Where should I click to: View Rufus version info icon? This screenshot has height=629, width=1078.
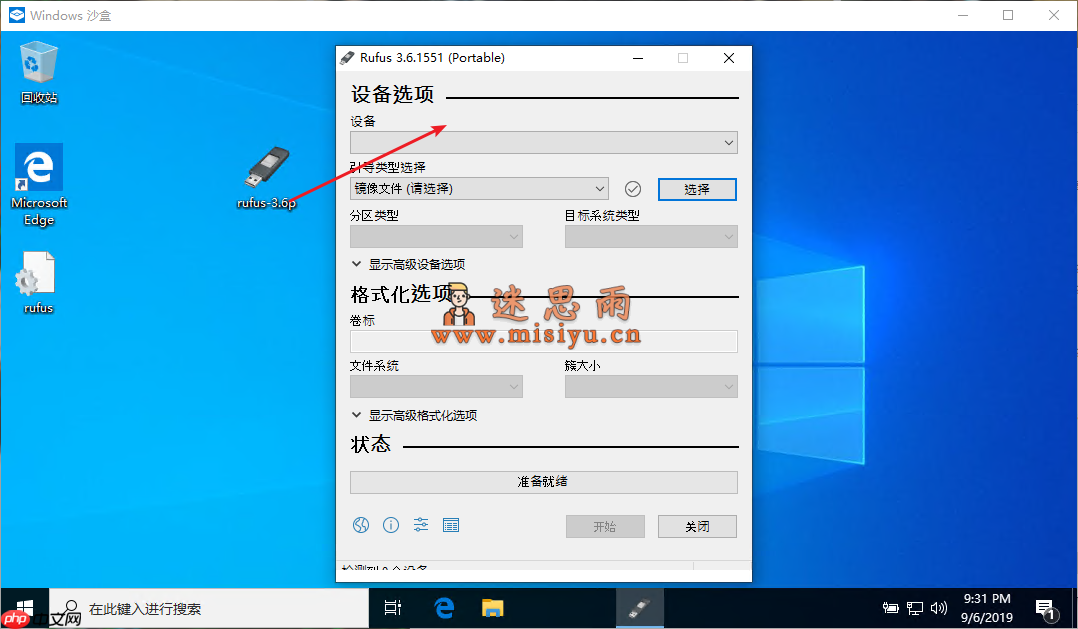[390, 525]
